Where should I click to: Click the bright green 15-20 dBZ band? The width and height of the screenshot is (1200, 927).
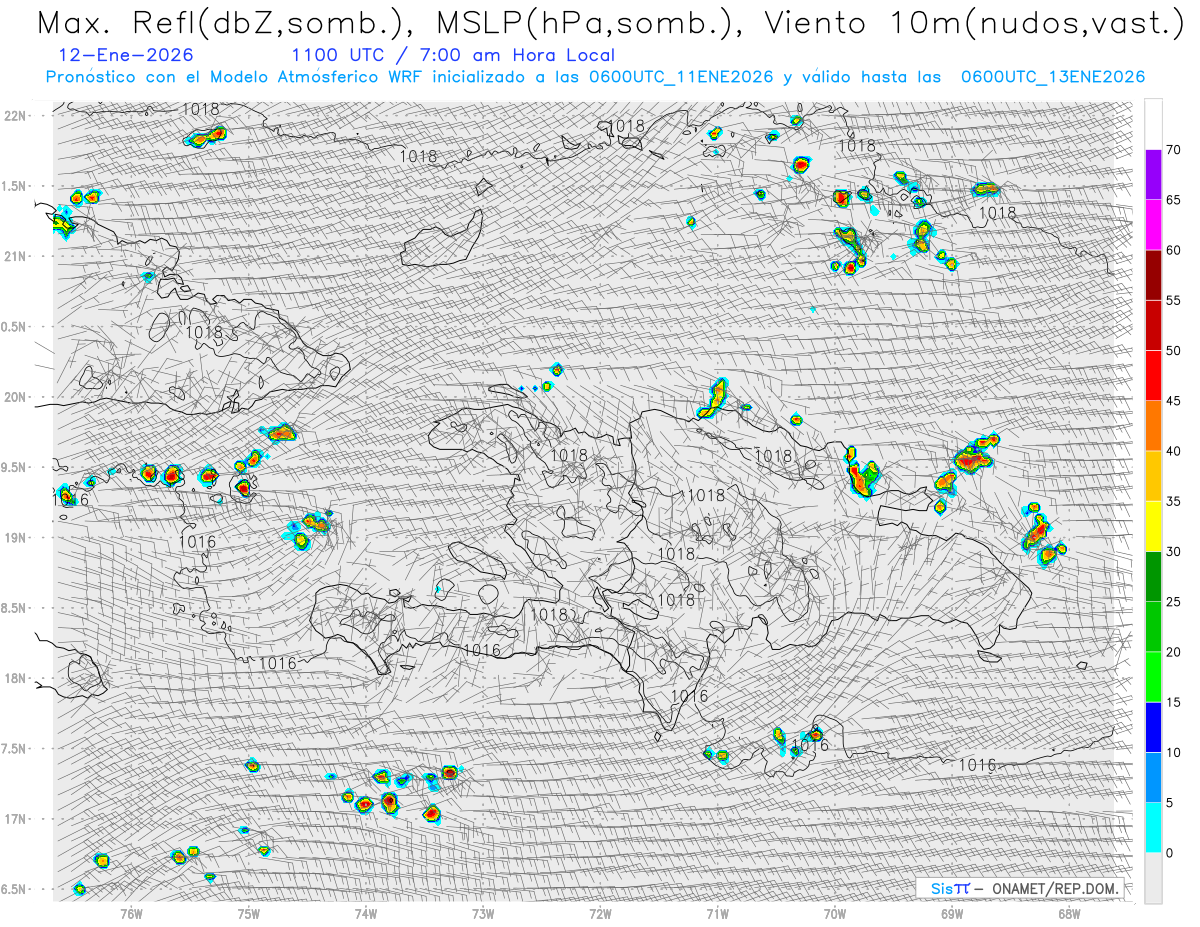pos(1153,677)
